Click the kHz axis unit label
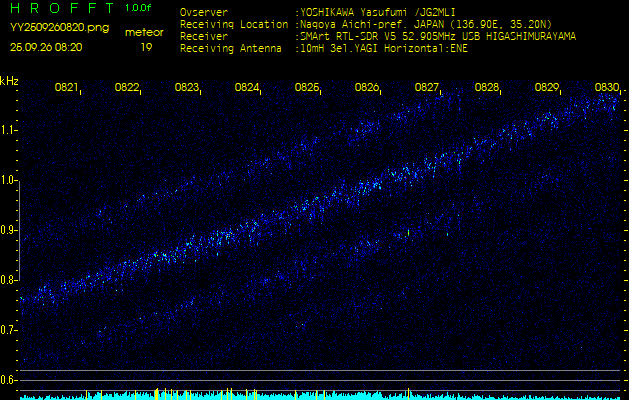The height and width of the screenshot is (400, 629). [10, 81]
